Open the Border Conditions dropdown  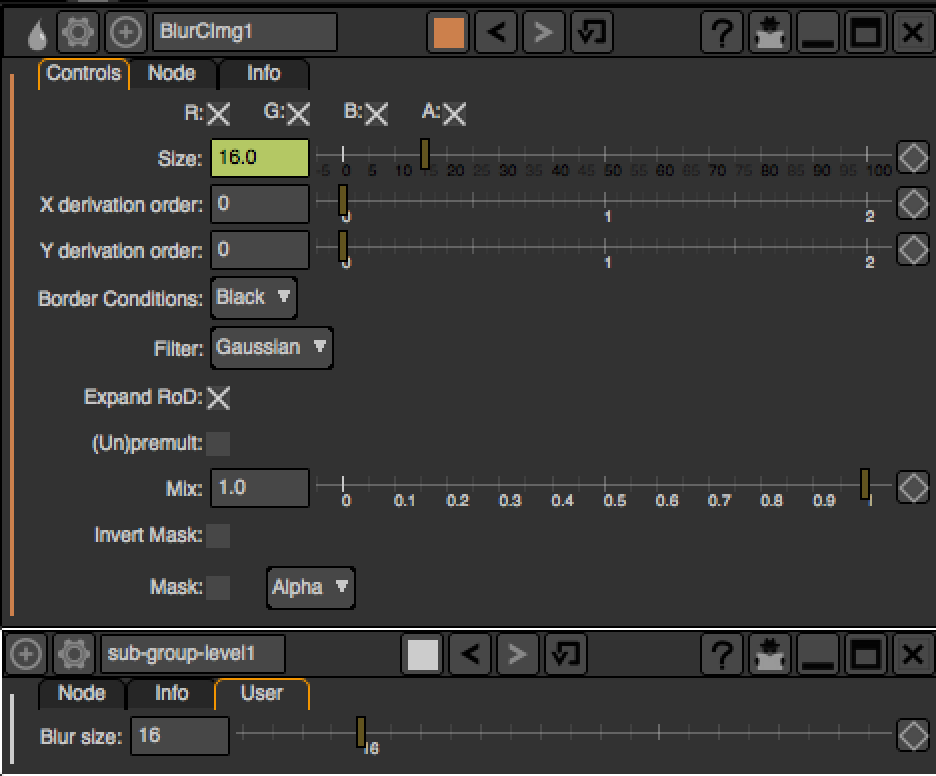click(x=254, y=298)
